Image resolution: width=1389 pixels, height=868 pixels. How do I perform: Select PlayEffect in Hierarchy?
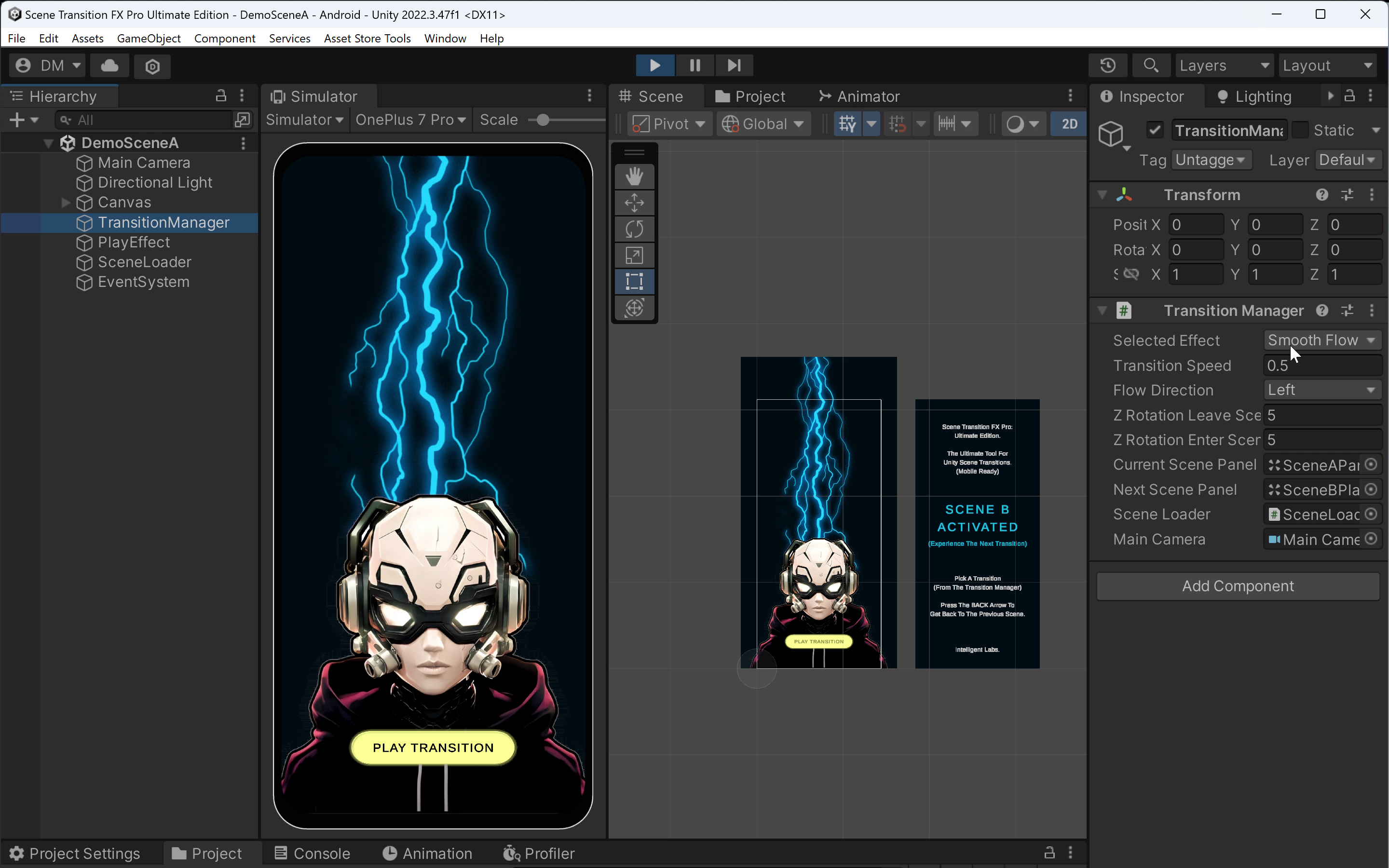pos(133,242)
